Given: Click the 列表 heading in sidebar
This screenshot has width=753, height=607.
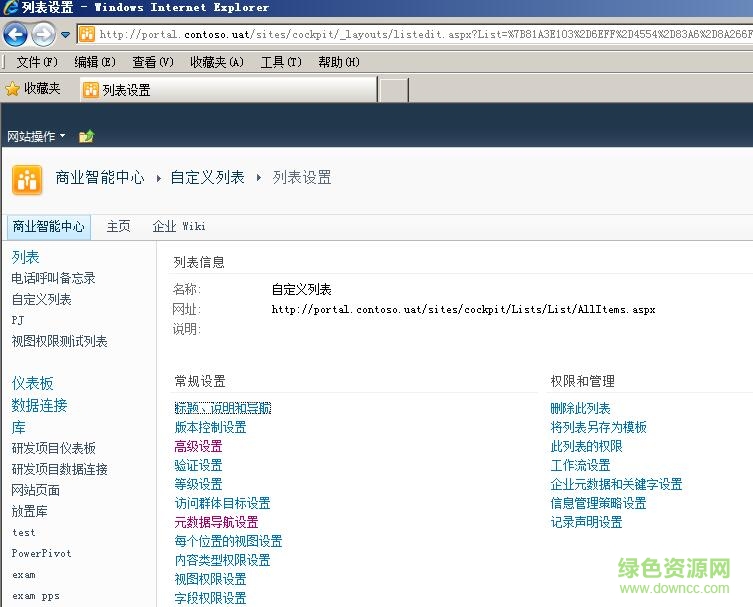Looking at the screenshot, I should [25, 257].
